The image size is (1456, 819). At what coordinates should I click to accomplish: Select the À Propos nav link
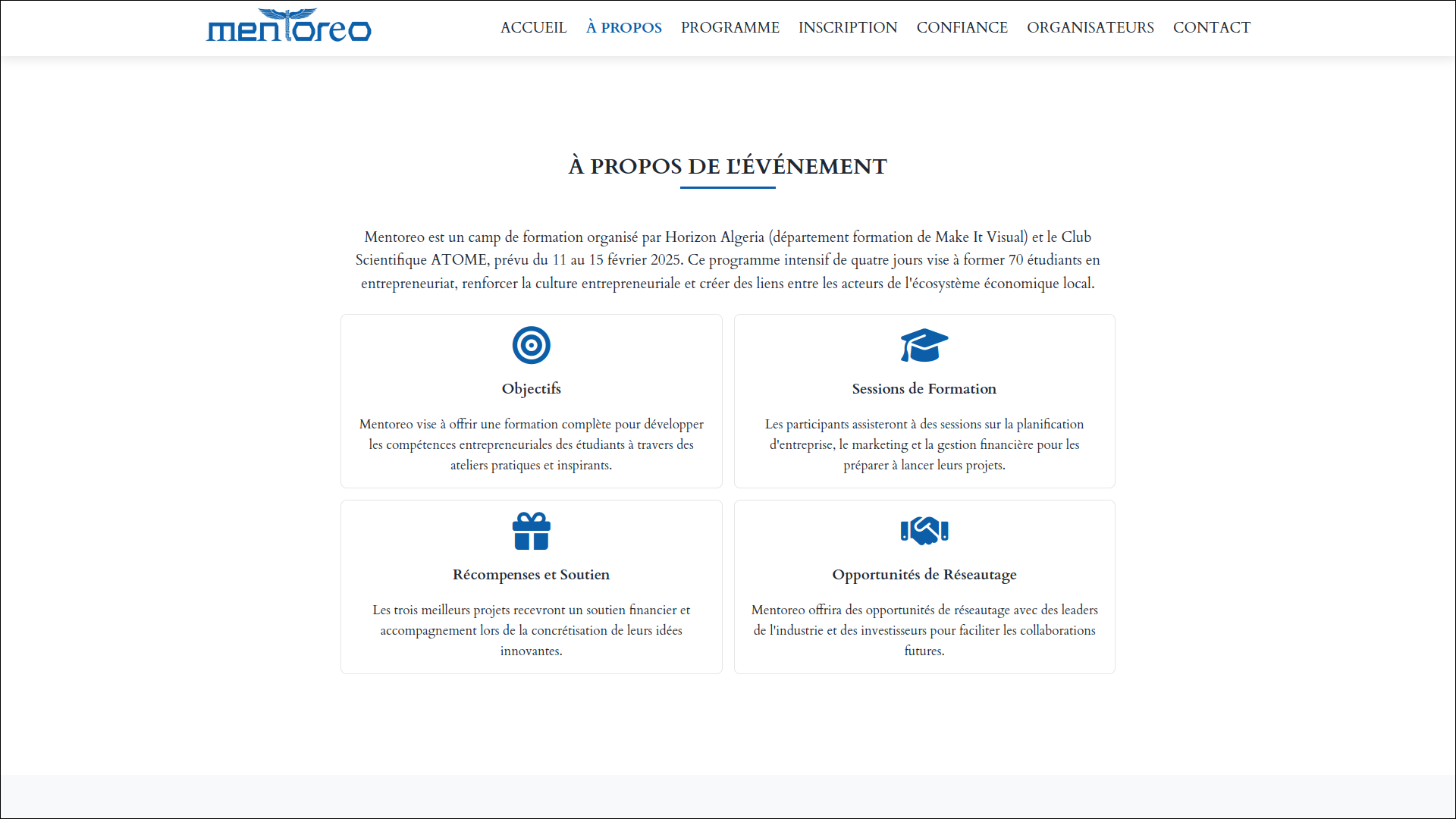(623, 28)
